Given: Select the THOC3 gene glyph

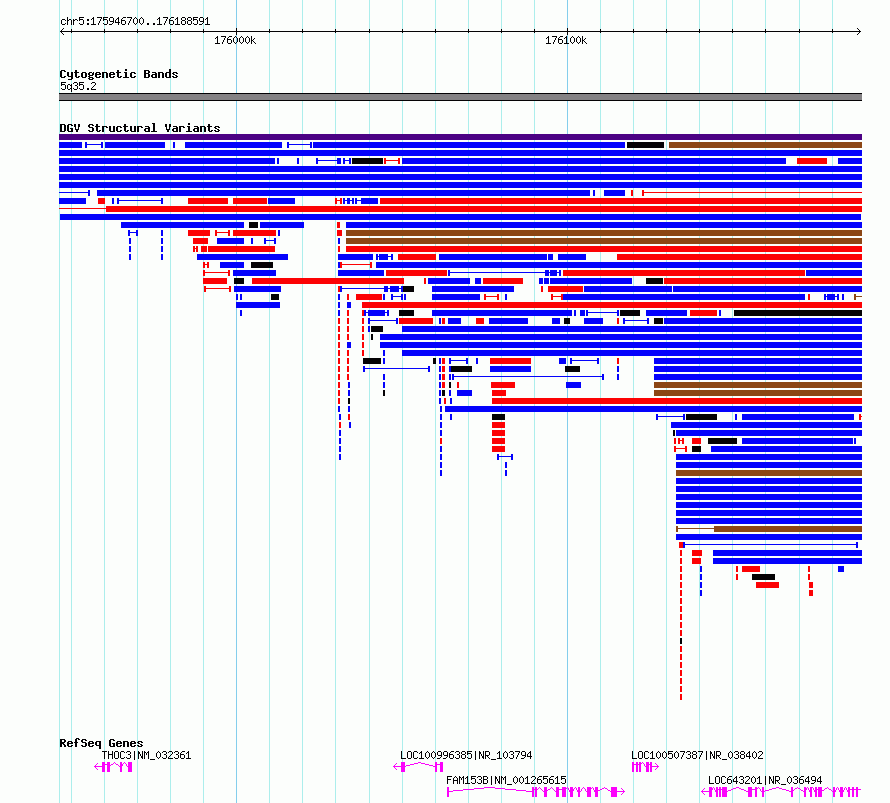Looking at the screenshot, I should pos(114,767).
